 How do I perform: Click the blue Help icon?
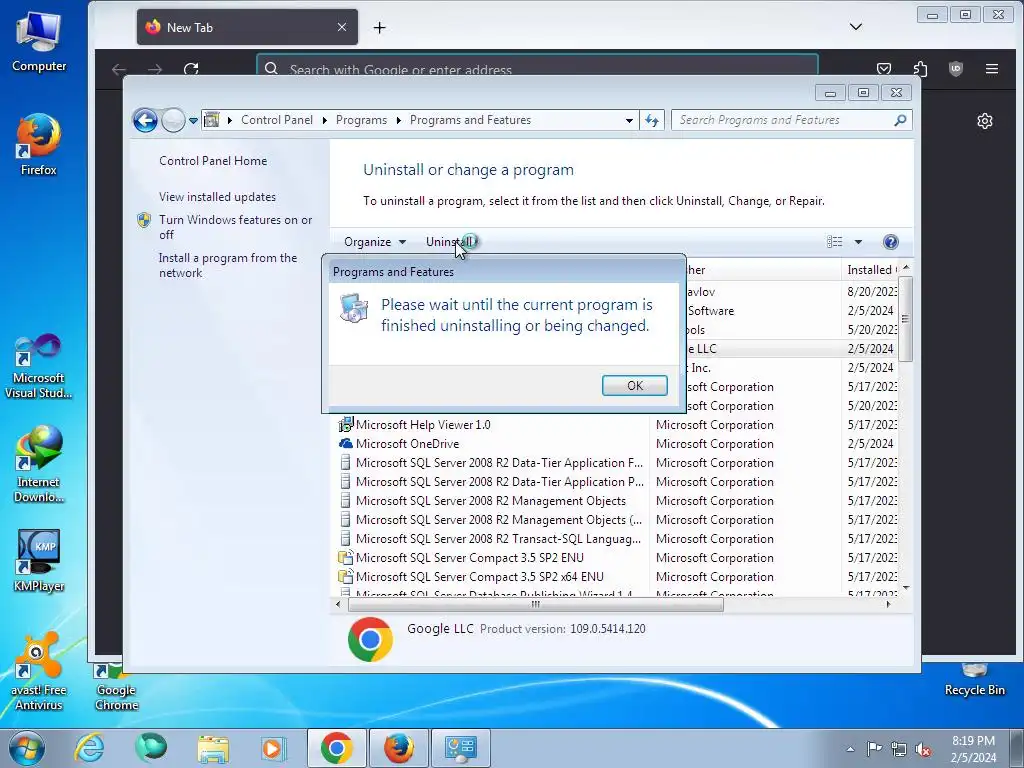tap(890, 242)
